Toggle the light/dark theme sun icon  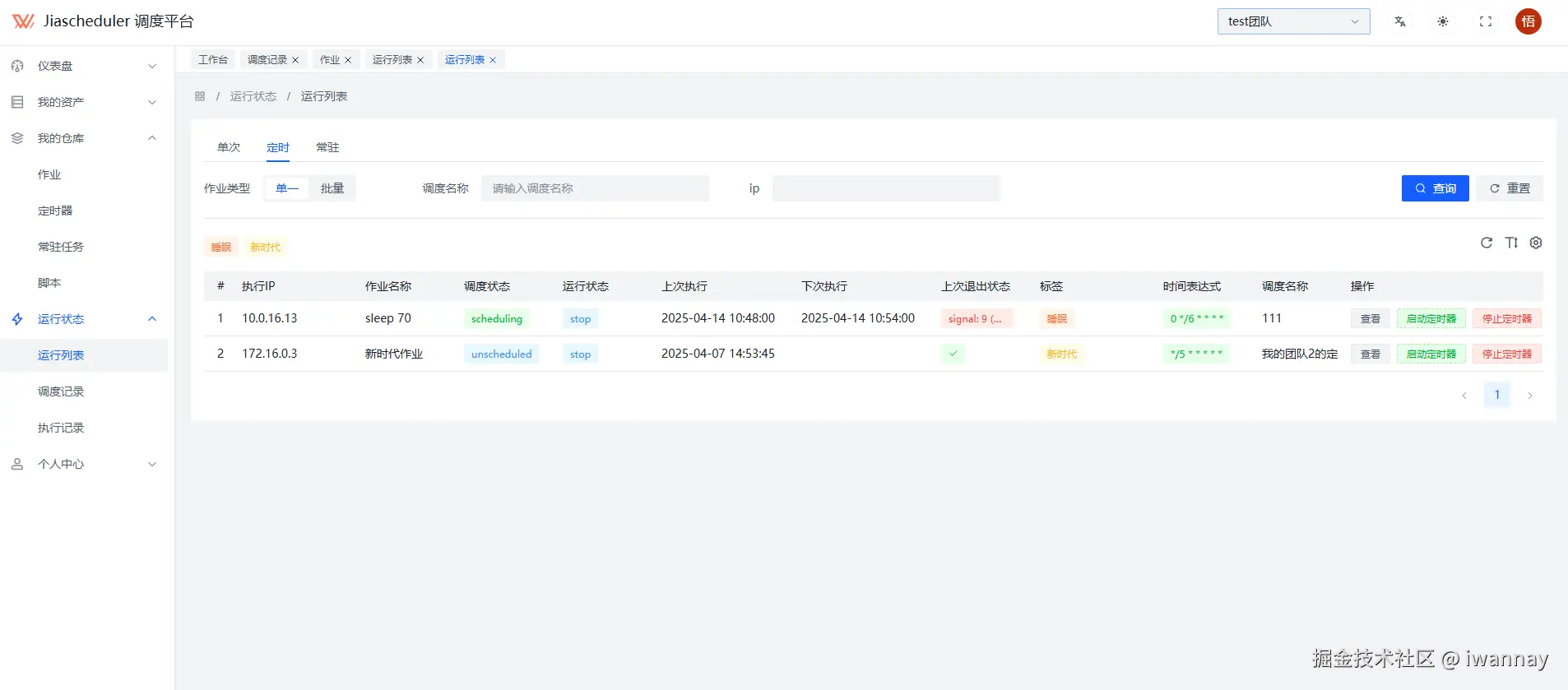(x=1443, y=21)
